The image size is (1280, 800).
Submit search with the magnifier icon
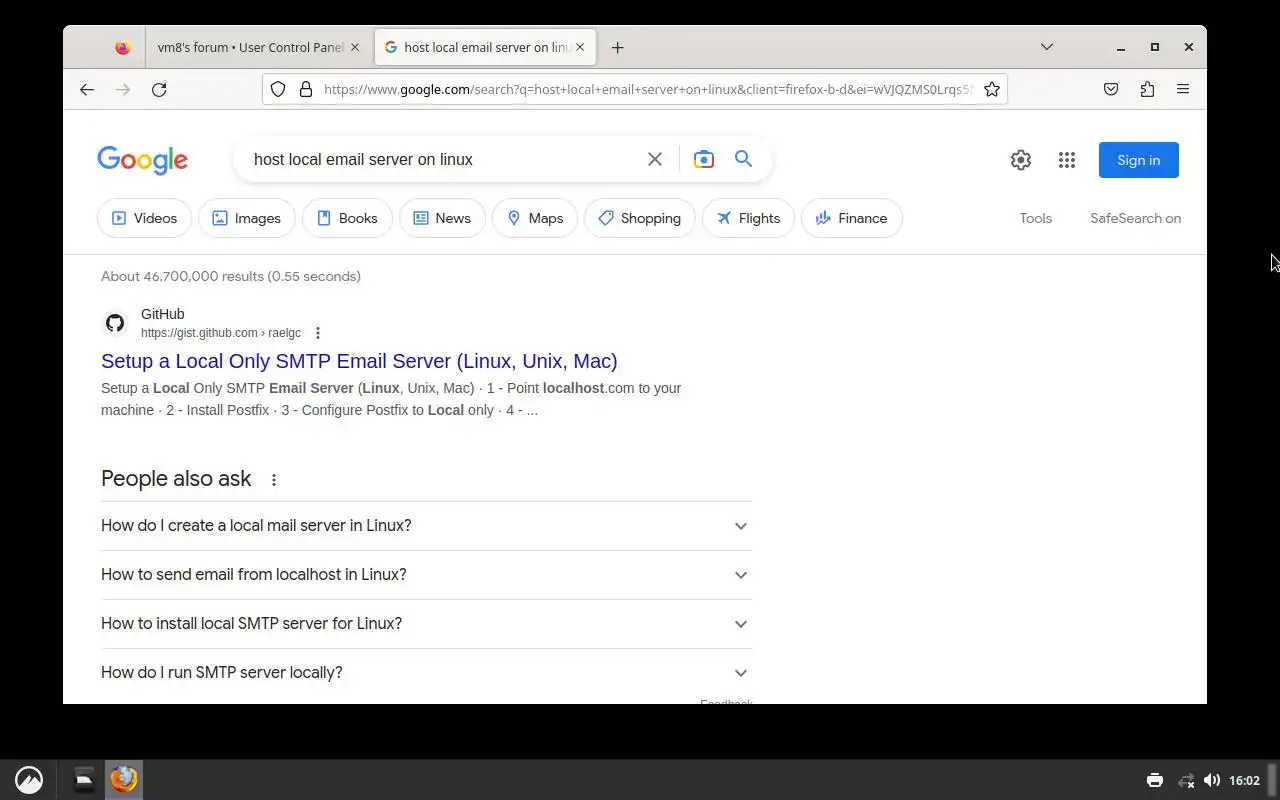743,159
